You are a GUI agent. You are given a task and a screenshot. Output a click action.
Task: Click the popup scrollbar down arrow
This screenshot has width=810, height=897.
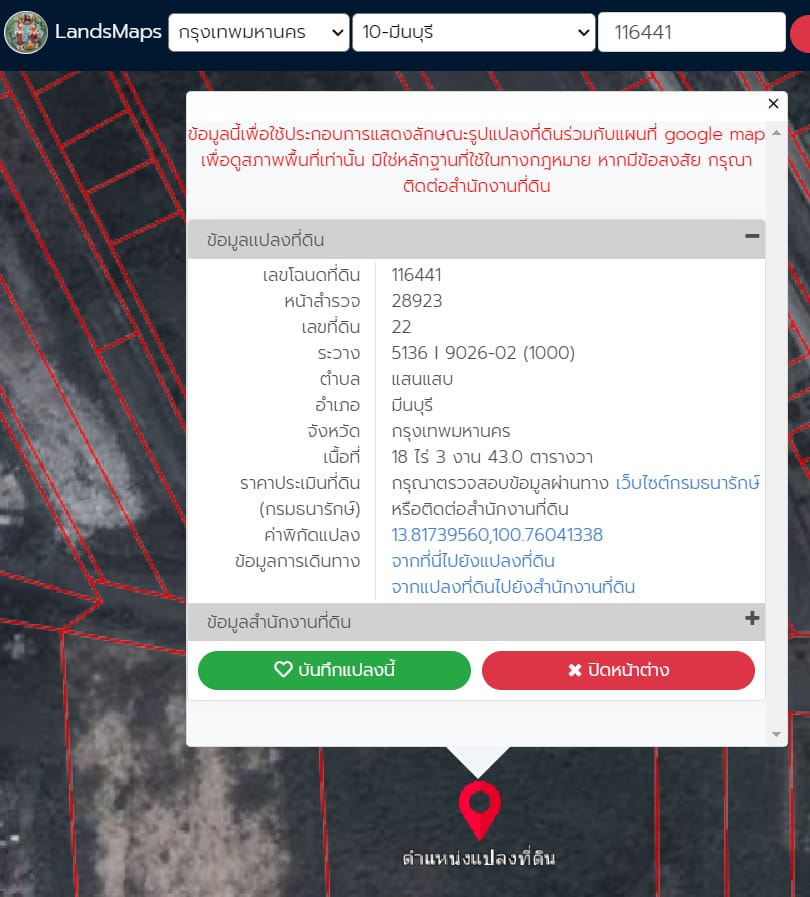[x=776, y=734]
